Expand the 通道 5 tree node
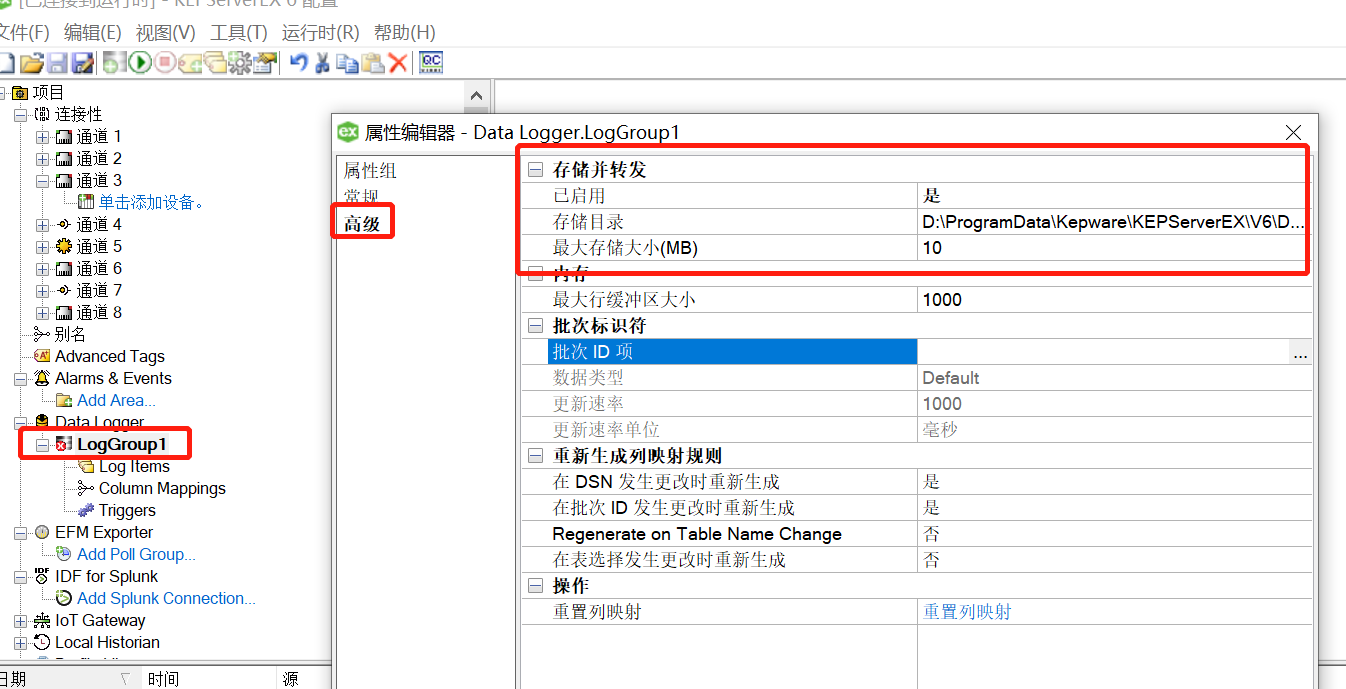 click(42, 246)
